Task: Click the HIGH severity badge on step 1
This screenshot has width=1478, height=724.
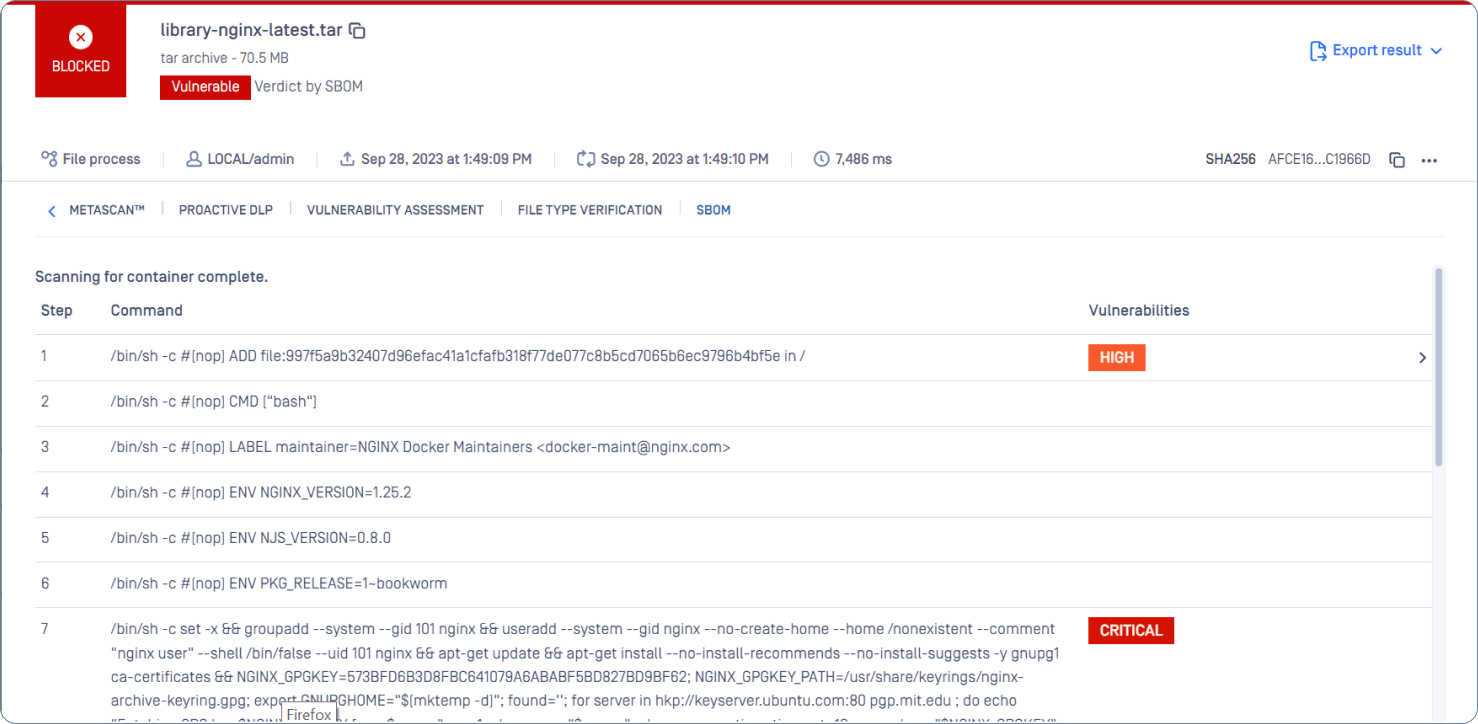Action: point(1116,358)
